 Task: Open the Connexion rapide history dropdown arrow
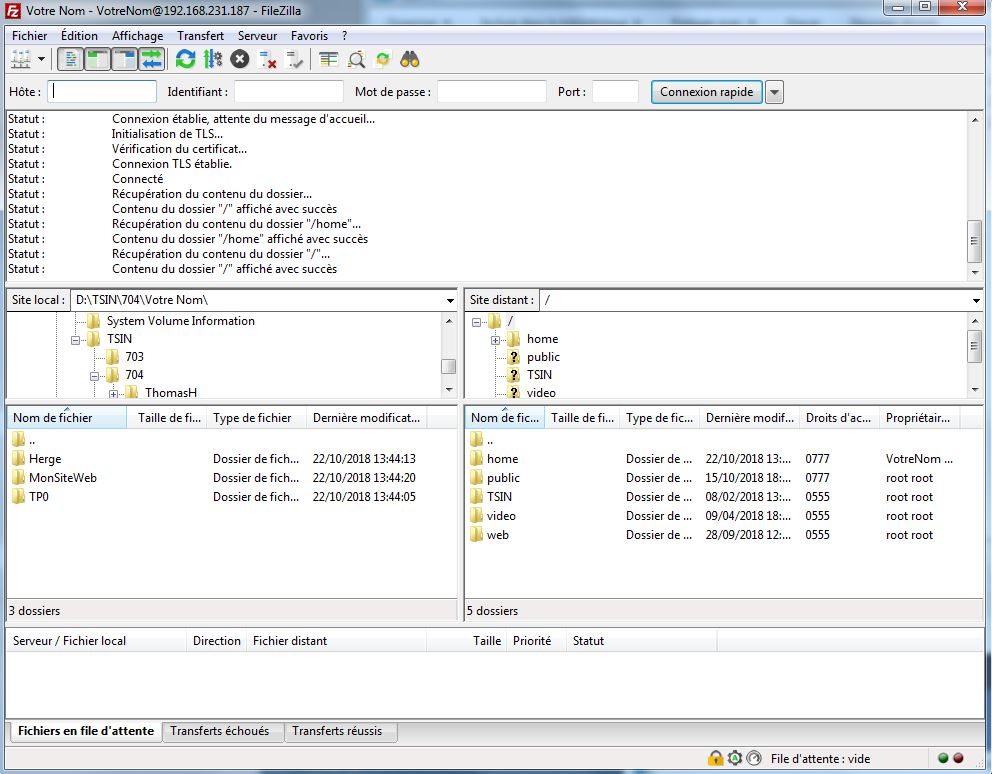tap(774, 92)
